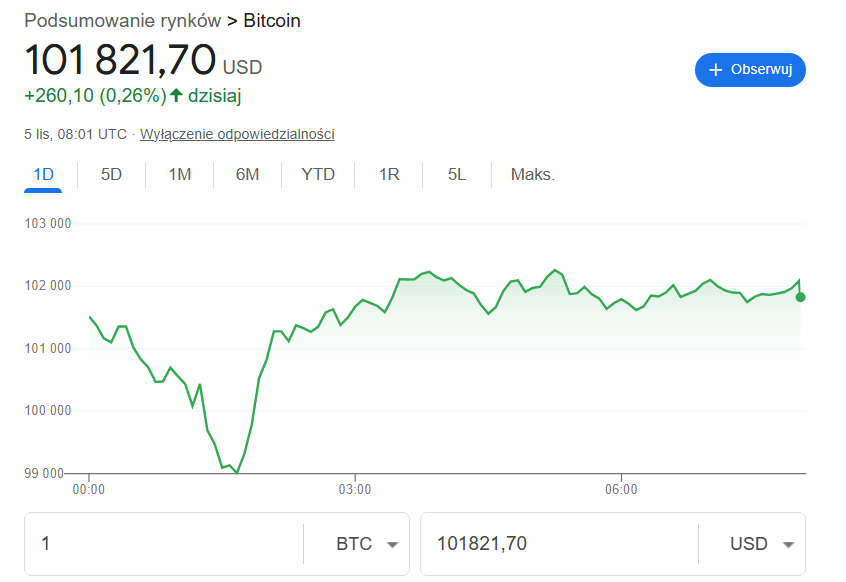Viewport: 846px width, 582px height.
Task: Open the 6M time range
Action: coord(247,175)
